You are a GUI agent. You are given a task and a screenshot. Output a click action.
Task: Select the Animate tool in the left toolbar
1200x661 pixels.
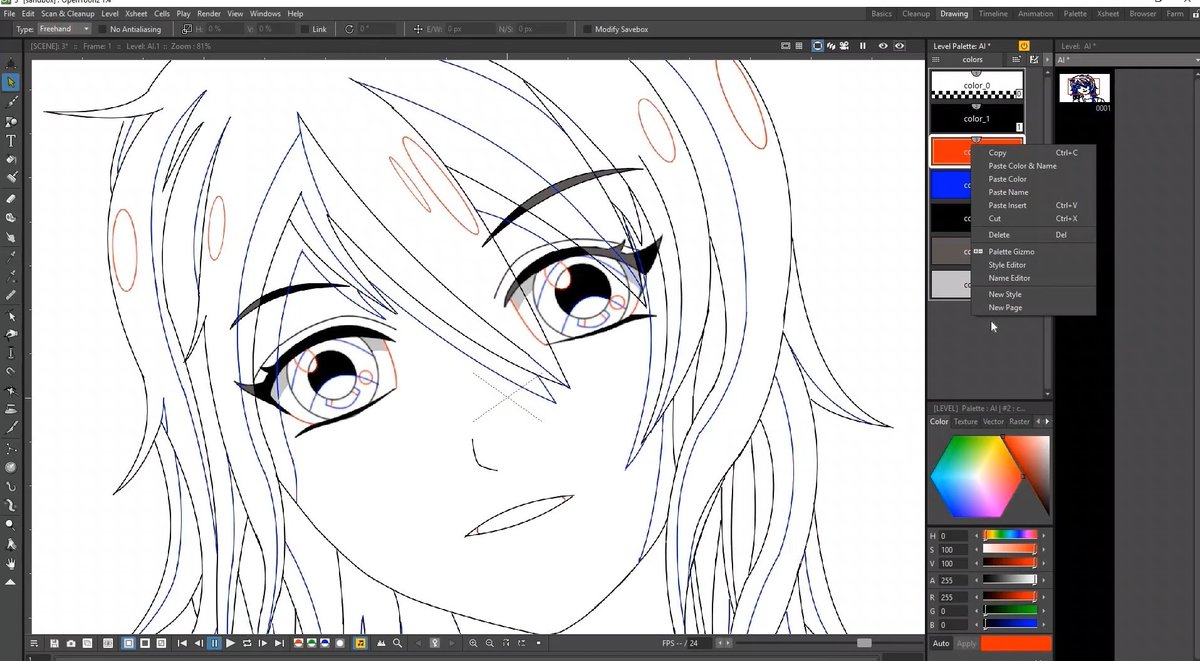point(11,63)
